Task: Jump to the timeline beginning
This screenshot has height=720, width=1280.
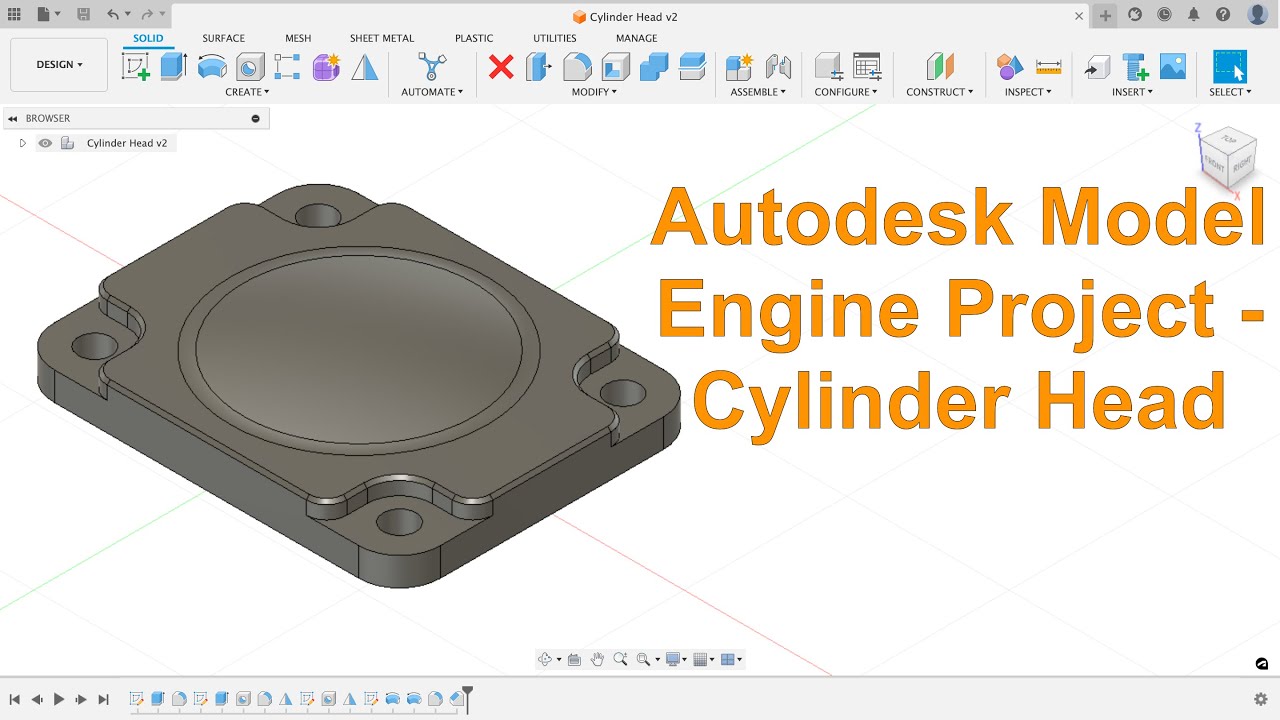Action: [15, 699]
